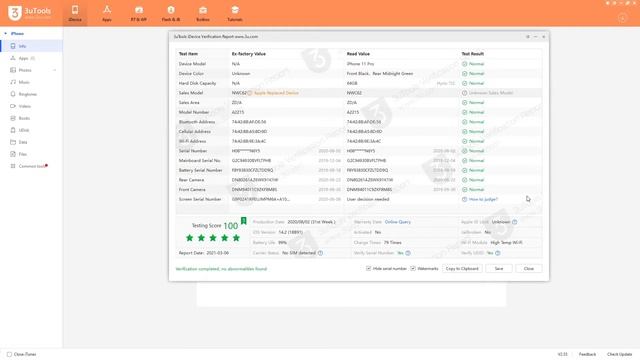The width and height of the screenshot is (640, 360).
Task: Select Info in the sidebar
Action: 31,46
